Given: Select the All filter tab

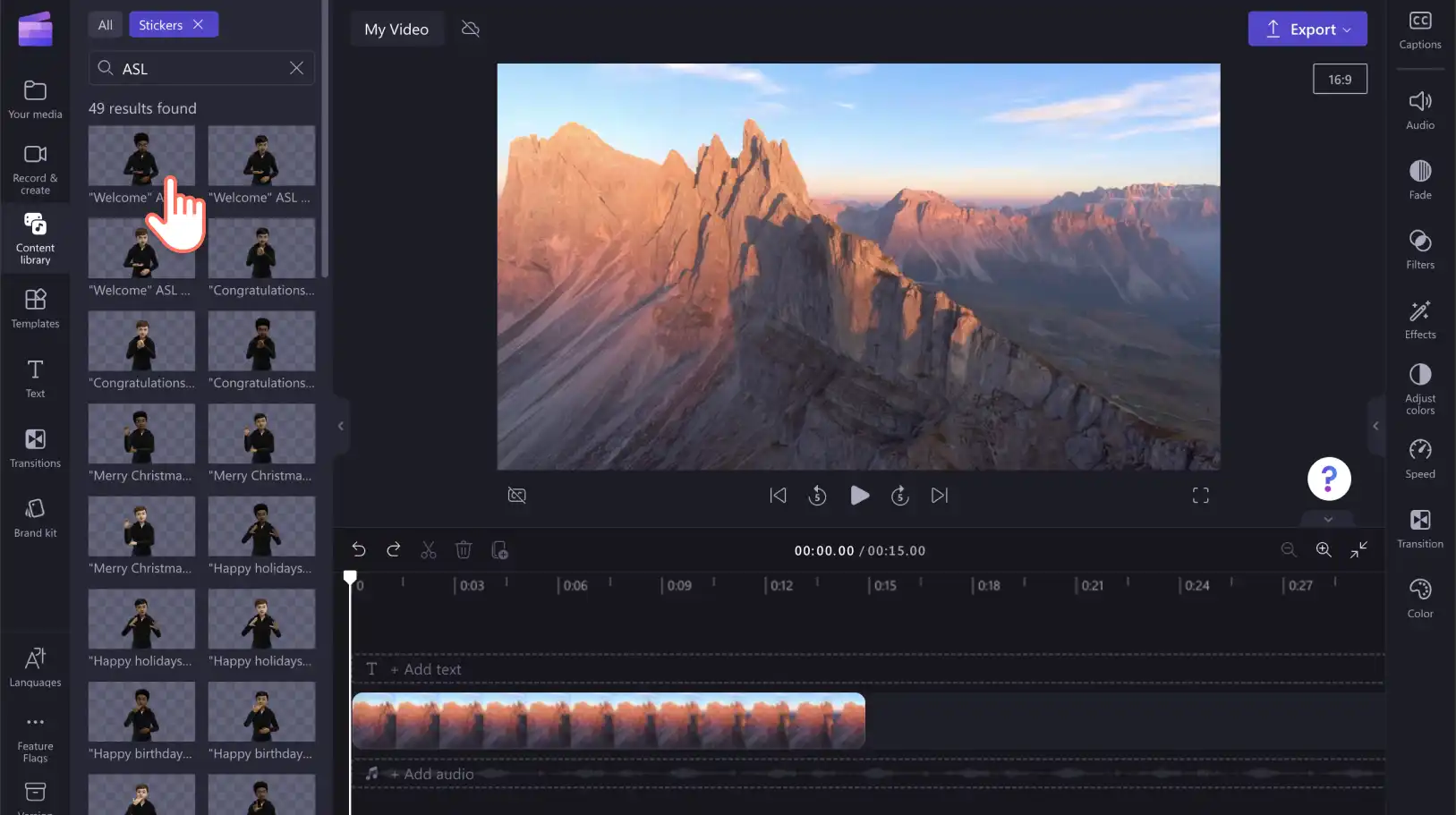Looking at the screenshot, I should pos(106,25).
